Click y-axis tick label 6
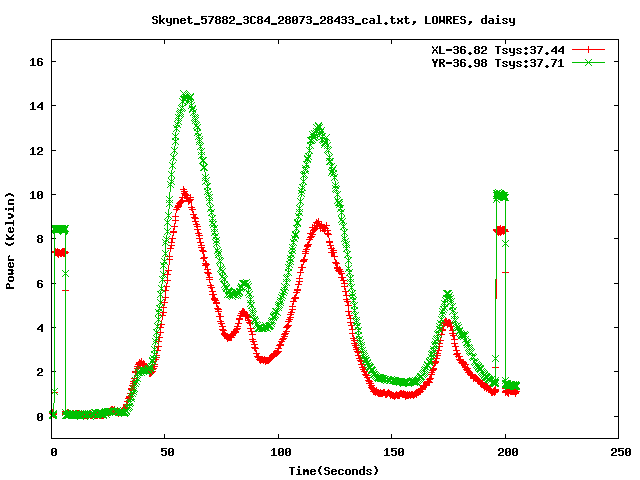This screenshot has height=480, width=640. point(40,284)
